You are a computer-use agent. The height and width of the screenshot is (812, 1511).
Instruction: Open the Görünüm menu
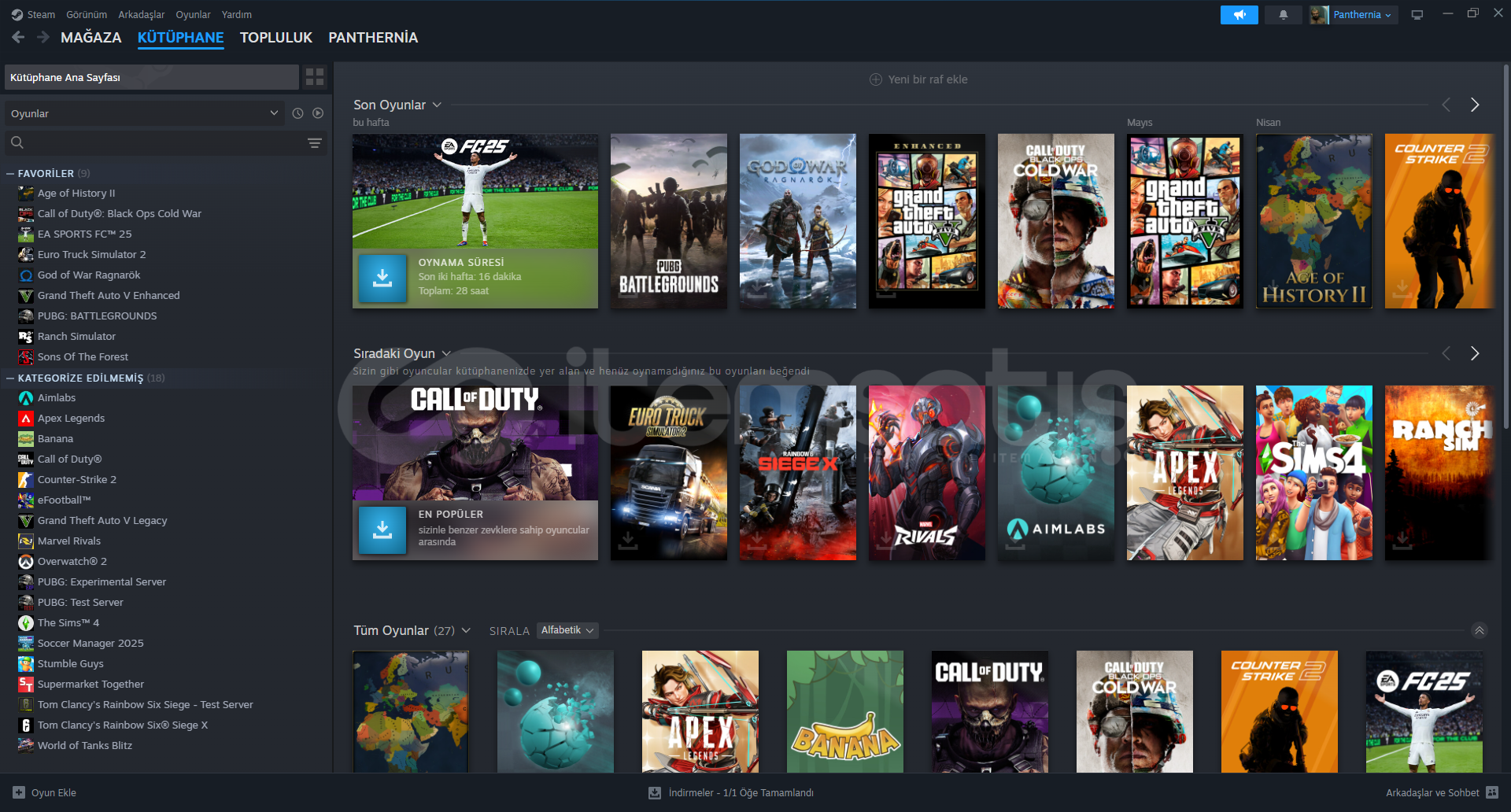(87, 14)
